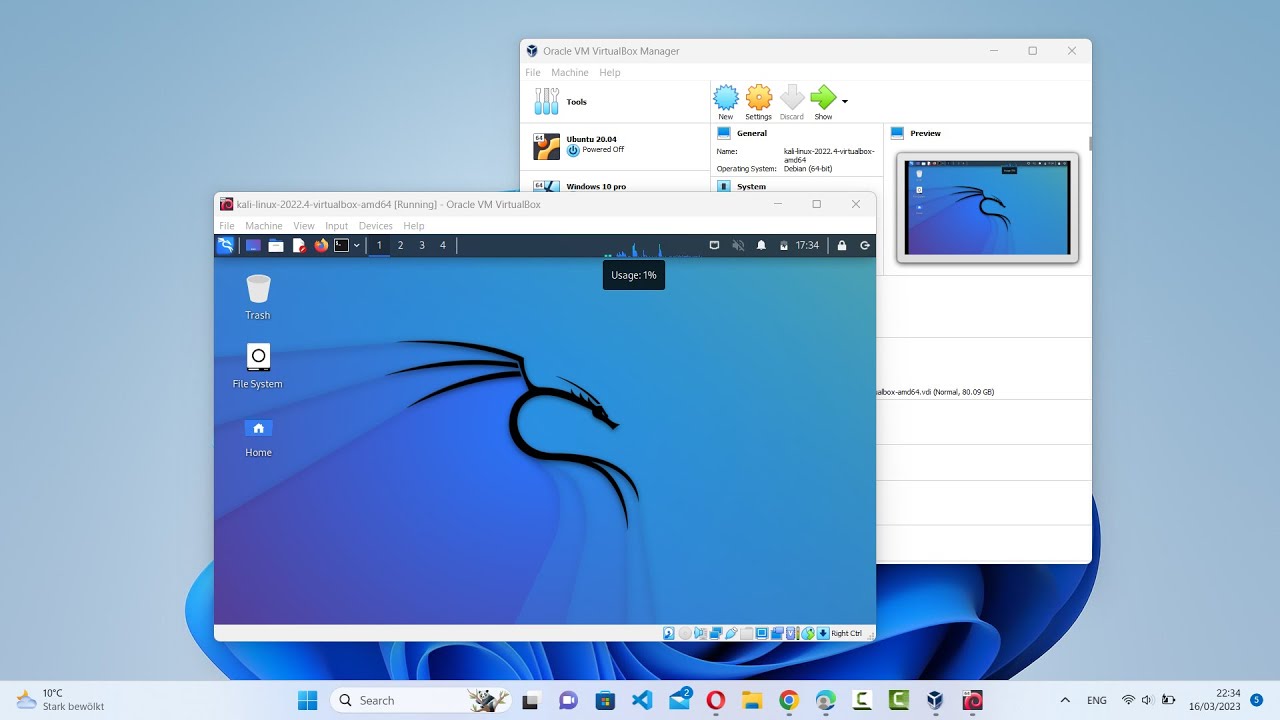Screen dimensions: 1280x720
Task: Show hidden tray icons chevron
Action: [x=1064, y=700]
